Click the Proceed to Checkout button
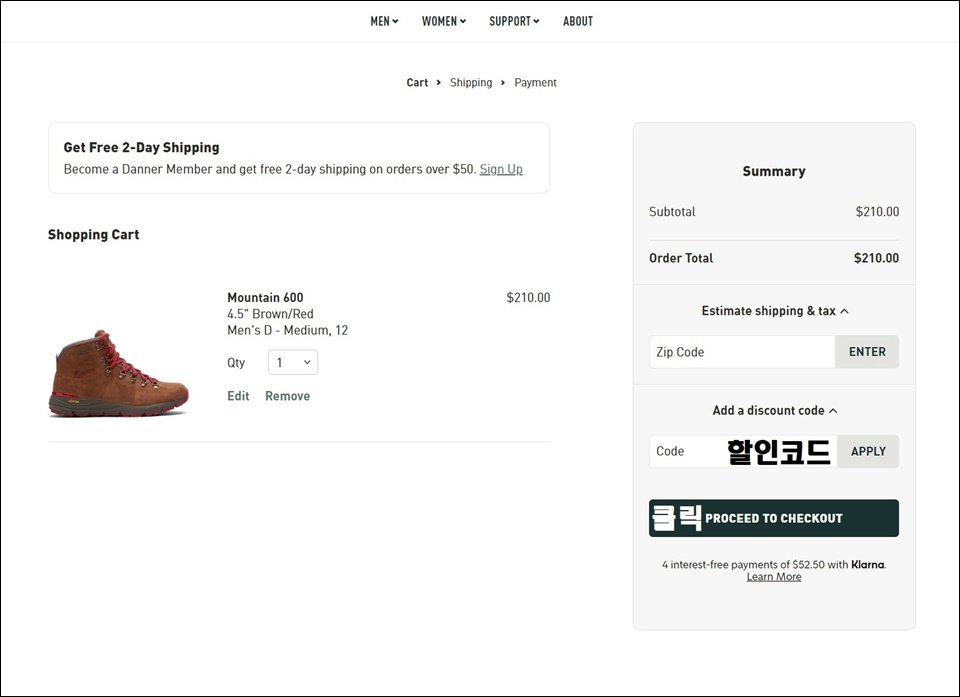Screen dimensions: 960x697 [x=774, y=518]
